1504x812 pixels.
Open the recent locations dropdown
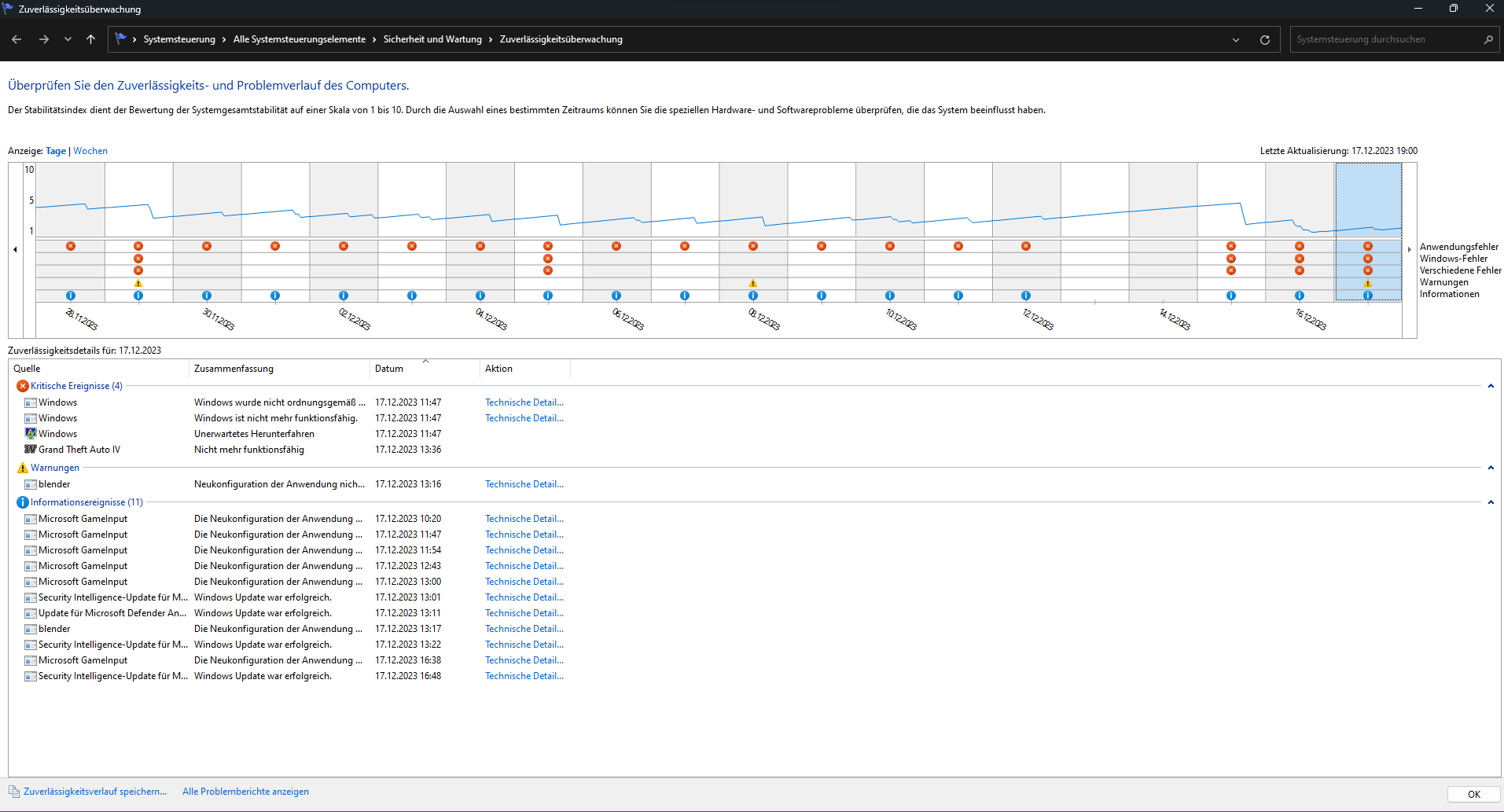coord(68,39)
